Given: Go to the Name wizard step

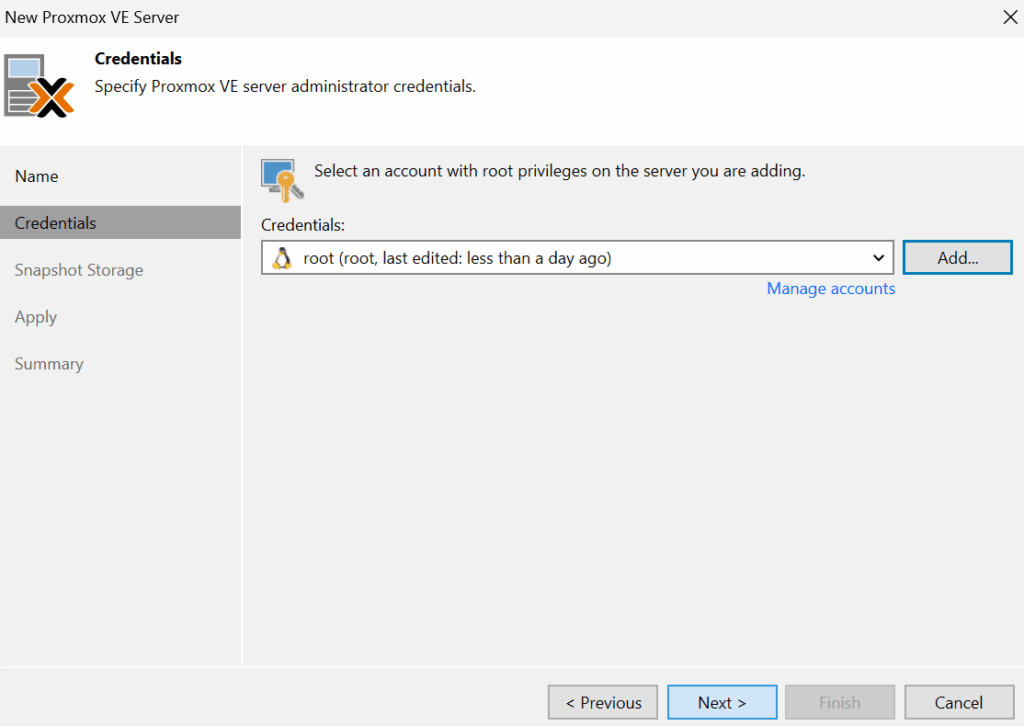Looking at the screenshot, I should coord(37,176).
